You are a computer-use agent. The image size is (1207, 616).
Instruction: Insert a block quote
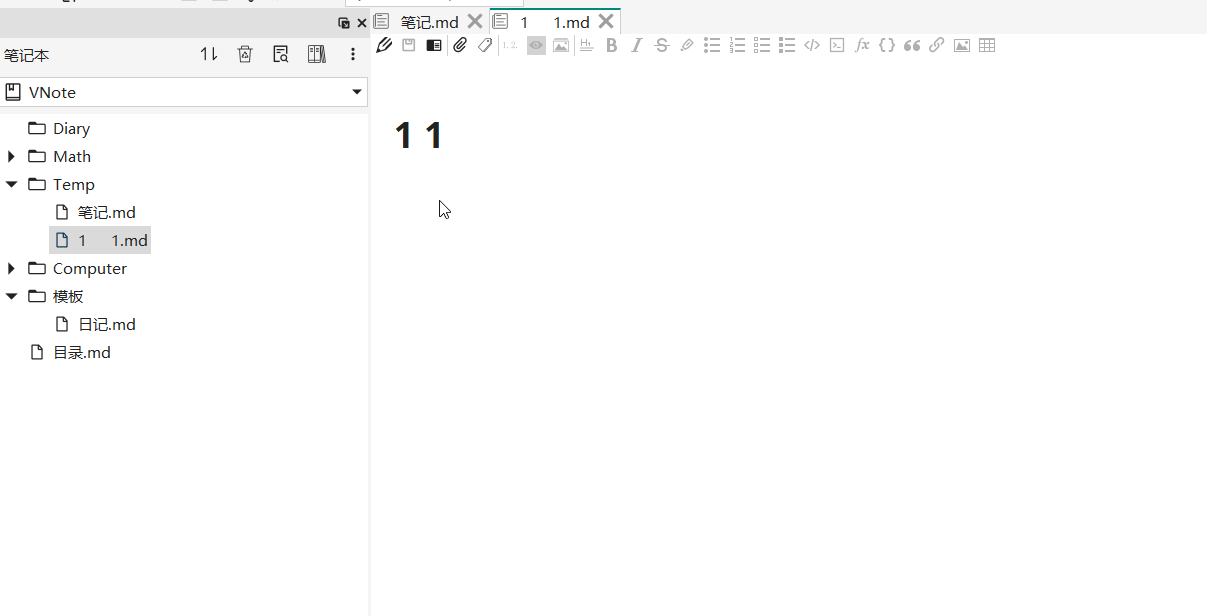point(912,45)
